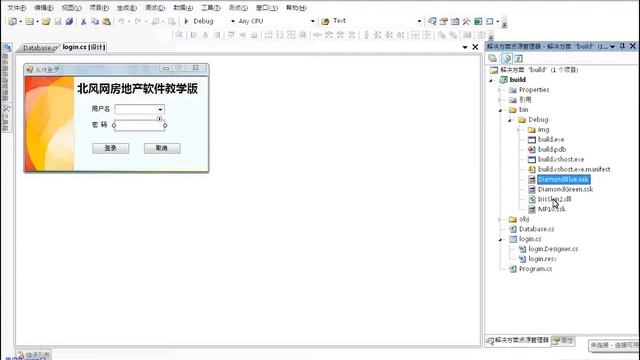Click the smart tag arrow above password field
640x360 pixels.
coord(160,119)
